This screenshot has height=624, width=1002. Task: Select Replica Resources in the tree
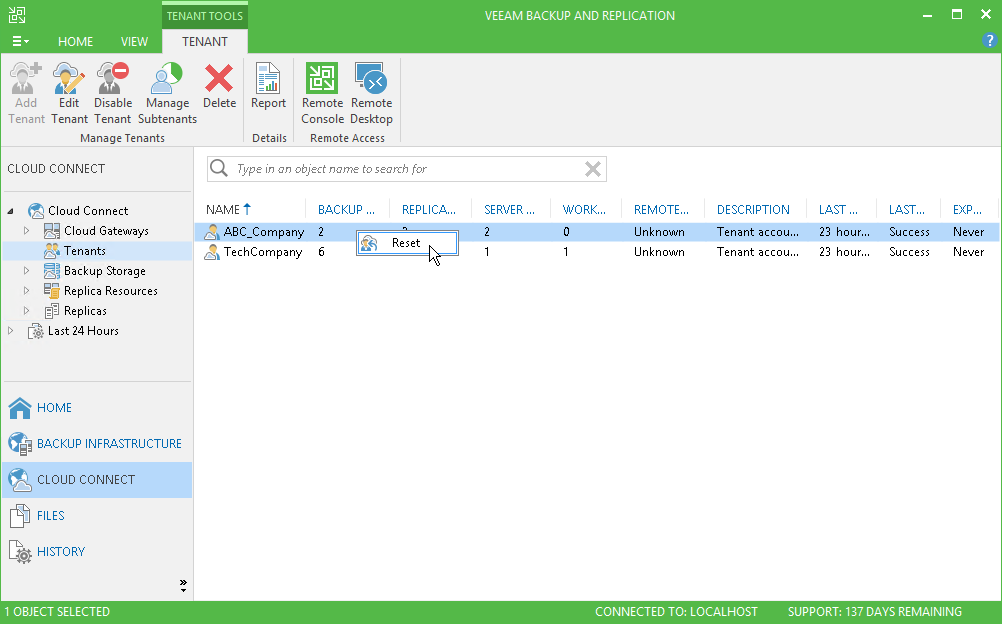111,291
